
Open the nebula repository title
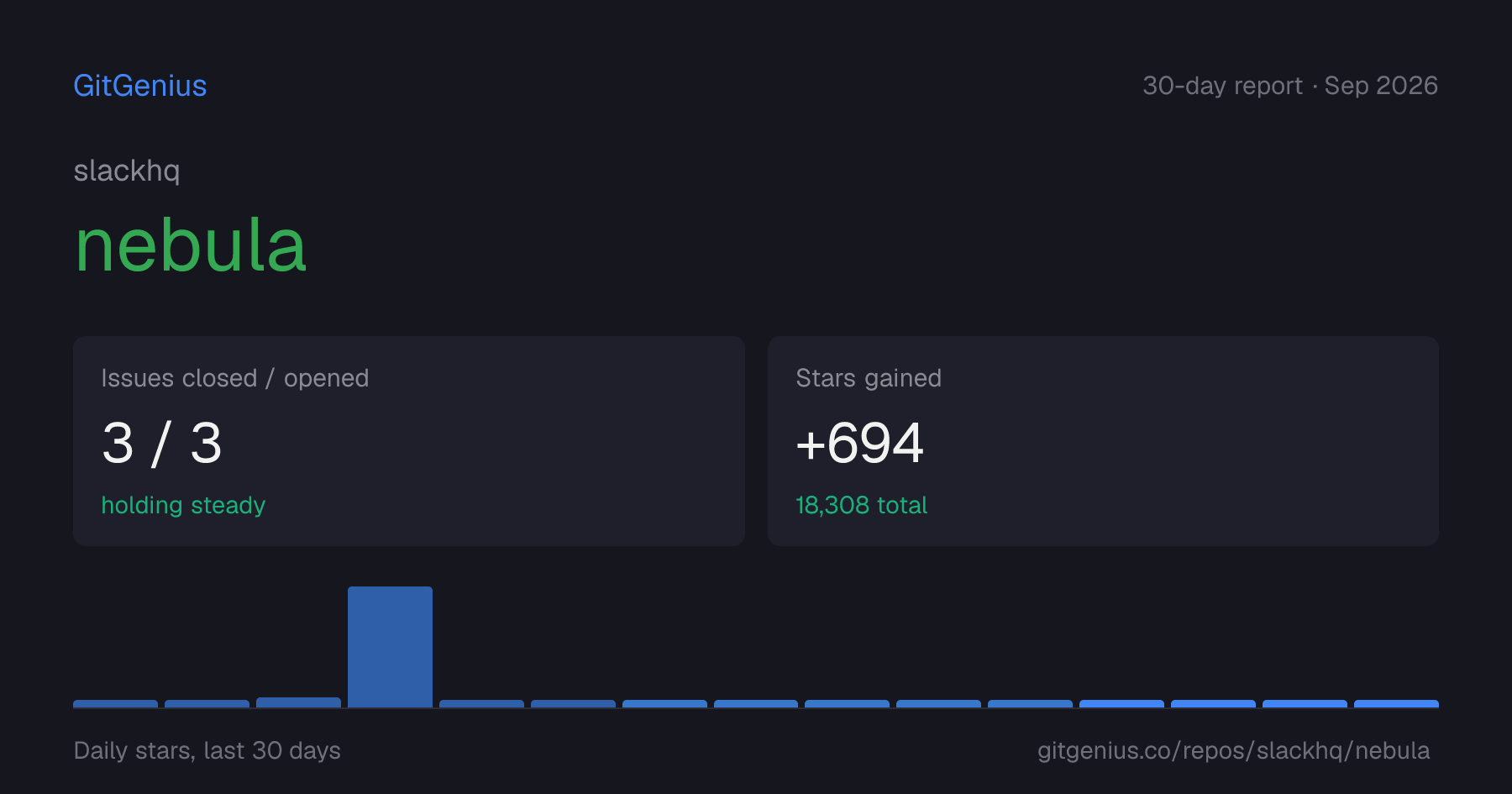tap(191, 245)
